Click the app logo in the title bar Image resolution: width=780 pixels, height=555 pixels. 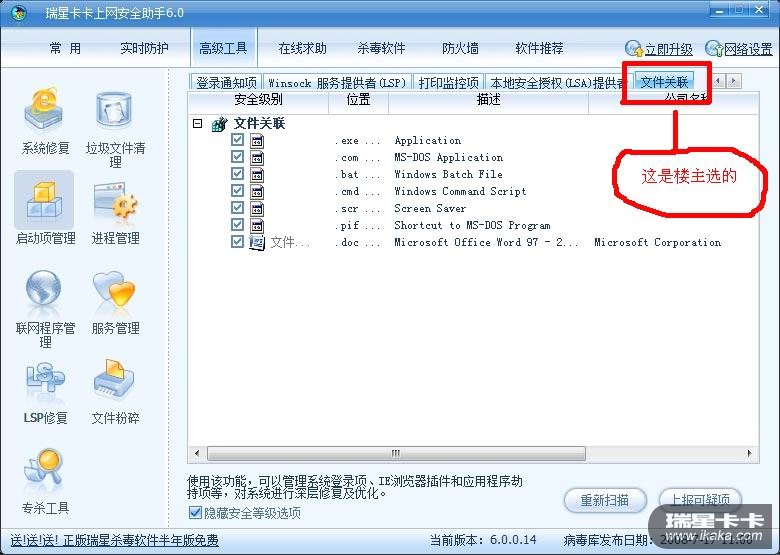click(x=19, y=12)
